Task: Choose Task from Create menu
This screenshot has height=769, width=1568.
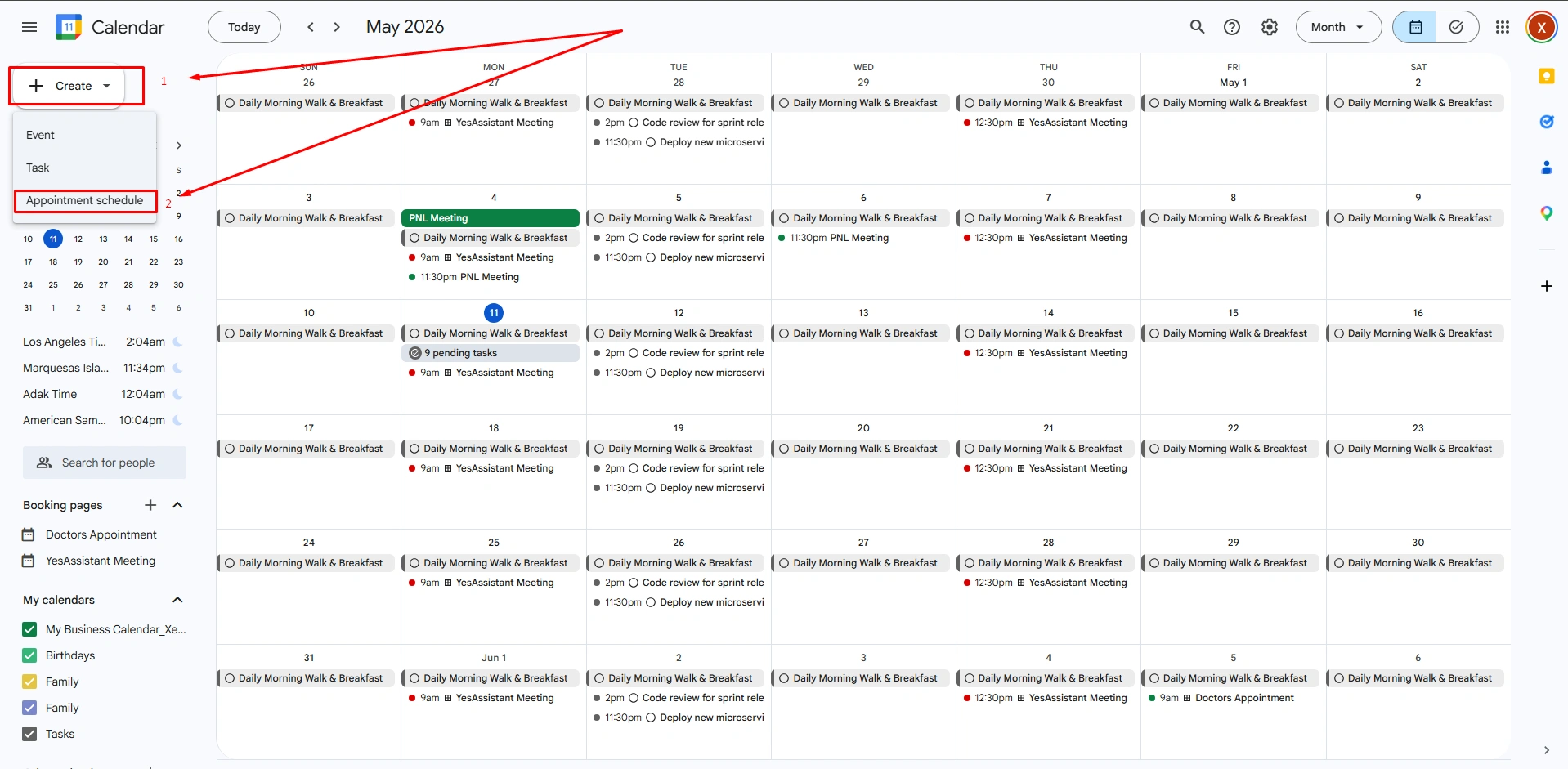Action: pos(84,168)
